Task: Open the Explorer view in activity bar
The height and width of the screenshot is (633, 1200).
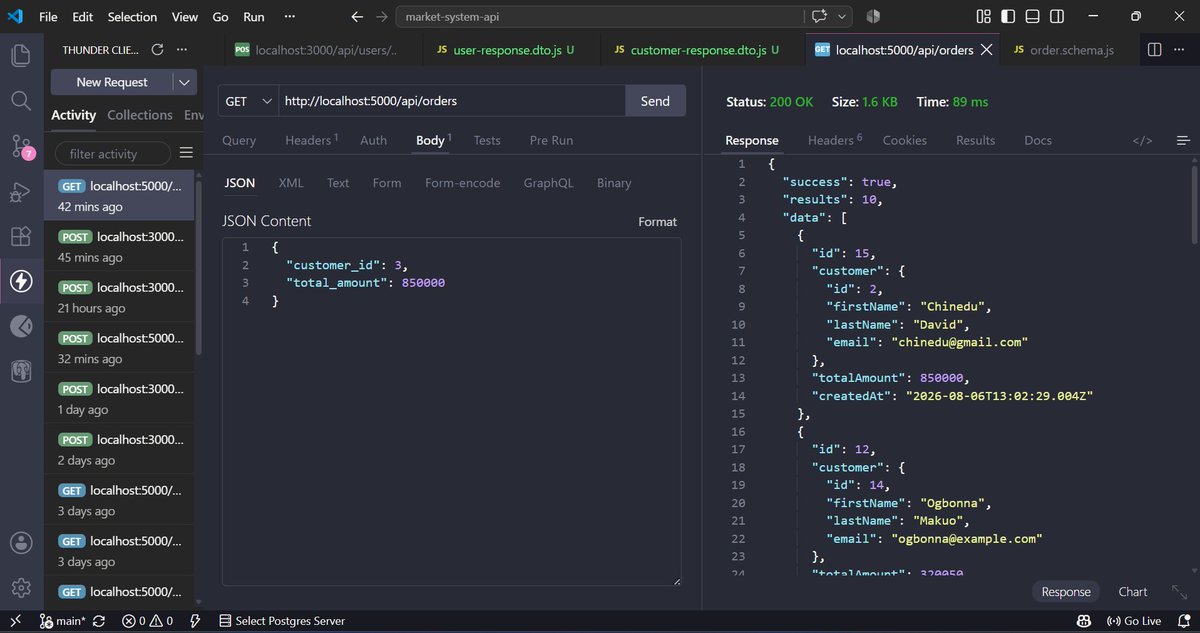Action: (21, 55)
